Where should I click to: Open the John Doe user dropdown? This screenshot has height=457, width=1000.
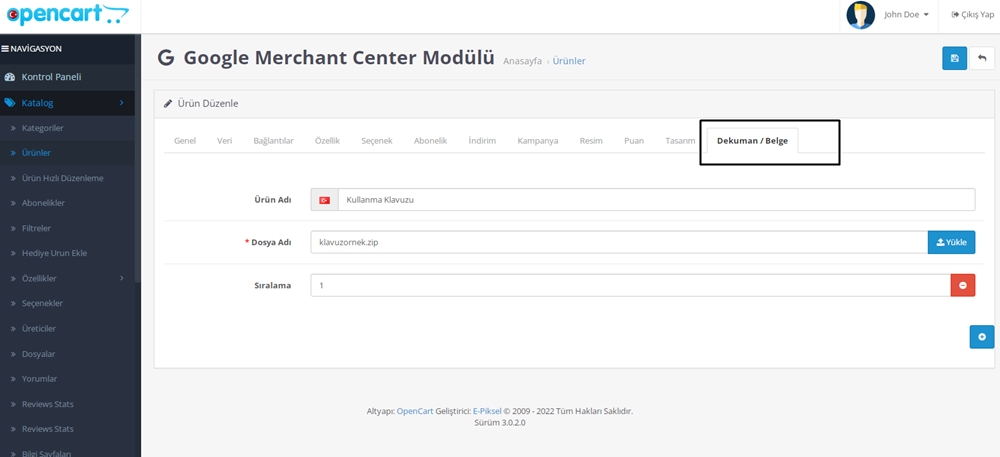(906, 15)
